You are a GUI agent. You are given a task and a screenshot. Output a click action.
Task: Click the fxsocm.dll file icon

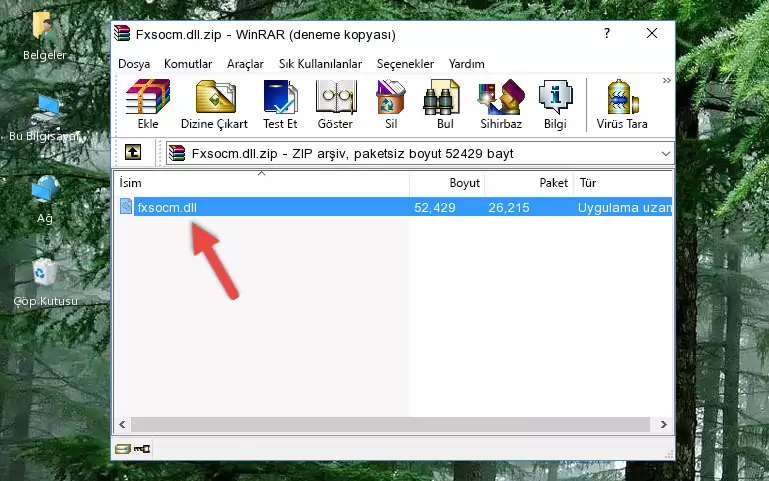[126, 207]
